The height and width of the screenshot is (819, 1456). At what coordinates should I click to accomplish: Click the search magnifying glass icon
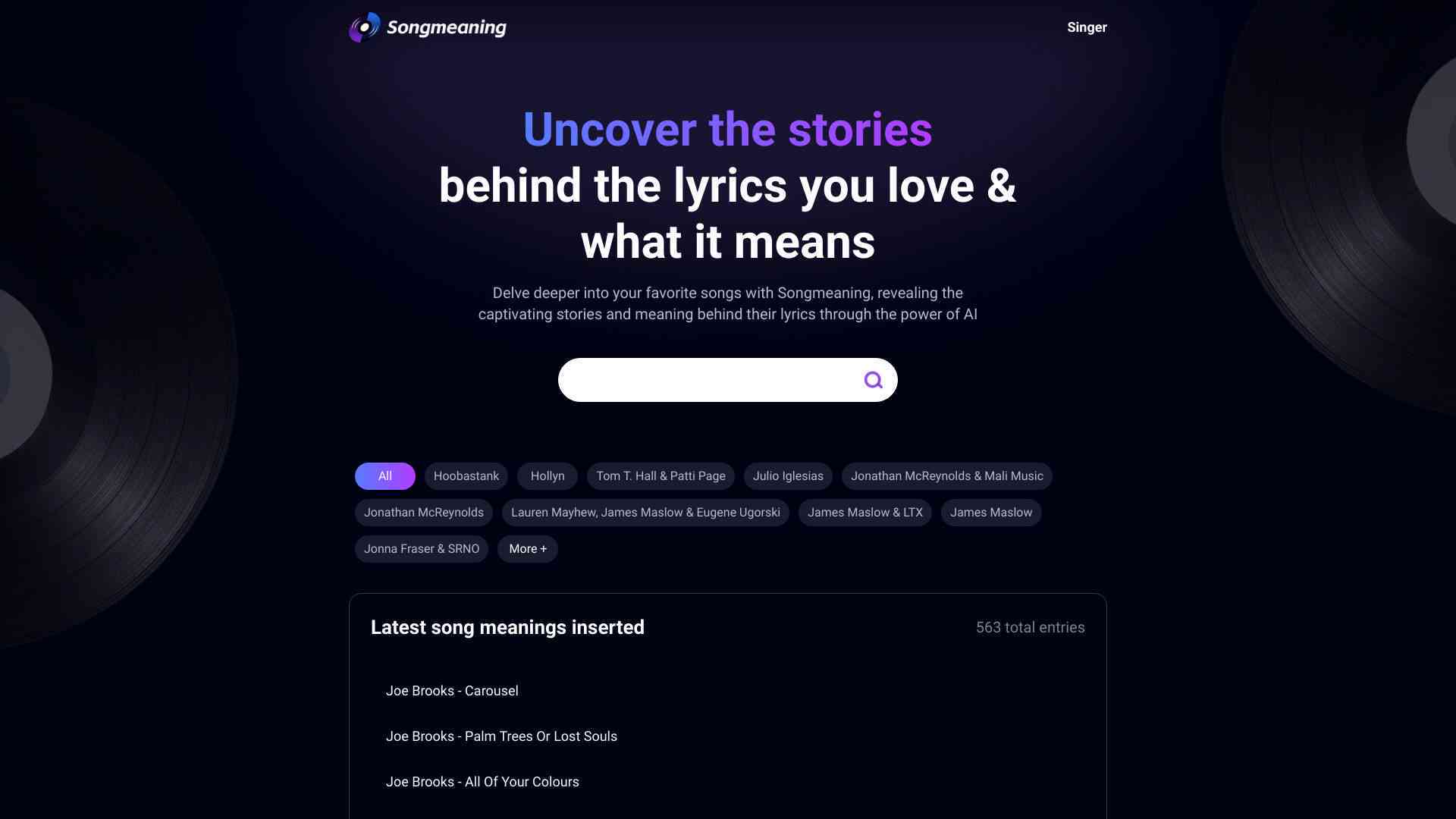pyautogui.click(x=873, y=379)
